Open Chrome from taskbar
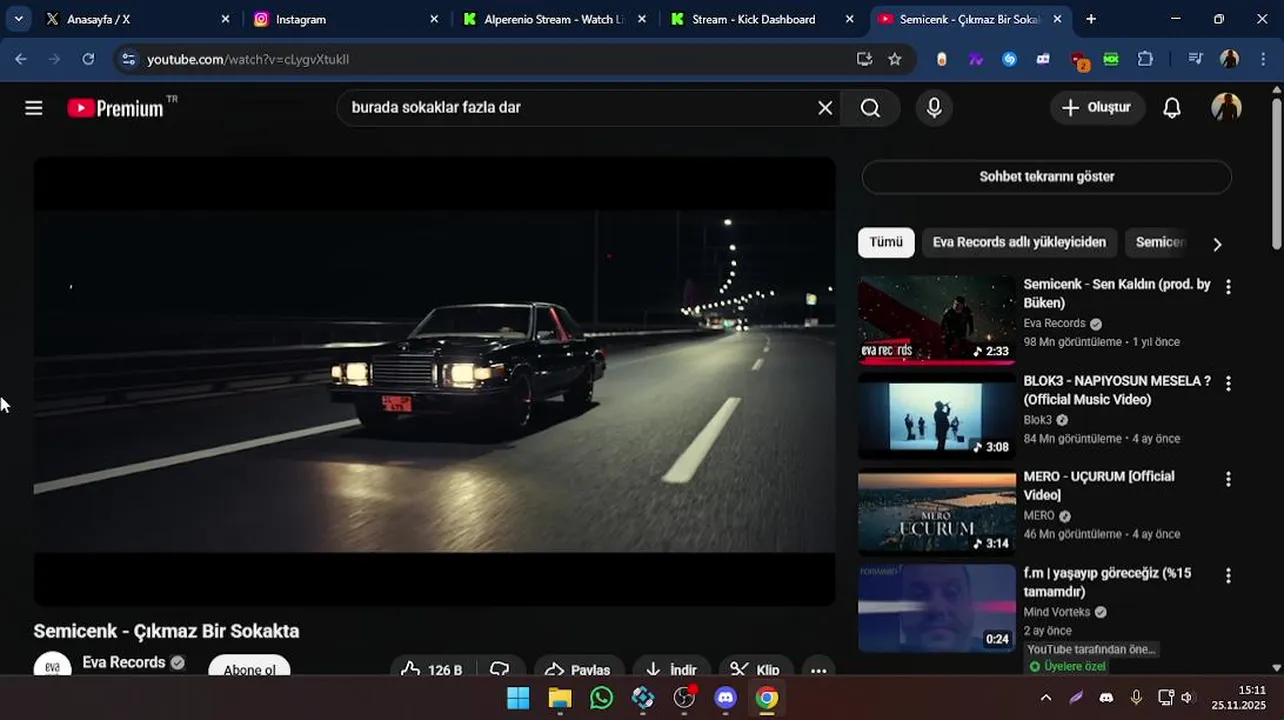This screenshot has width=1284, height=720. click(x=767, y=698)
